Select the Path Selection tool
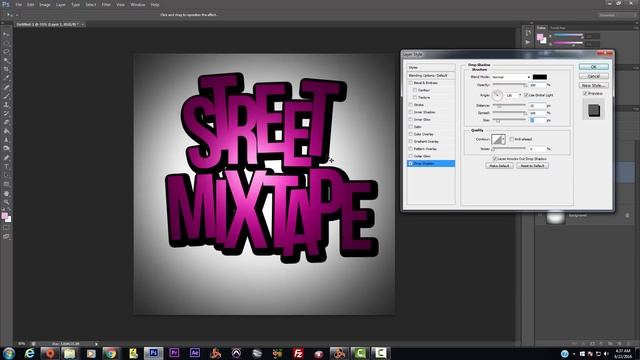Viewport: 640px width, 360px height. click(6, 175)
